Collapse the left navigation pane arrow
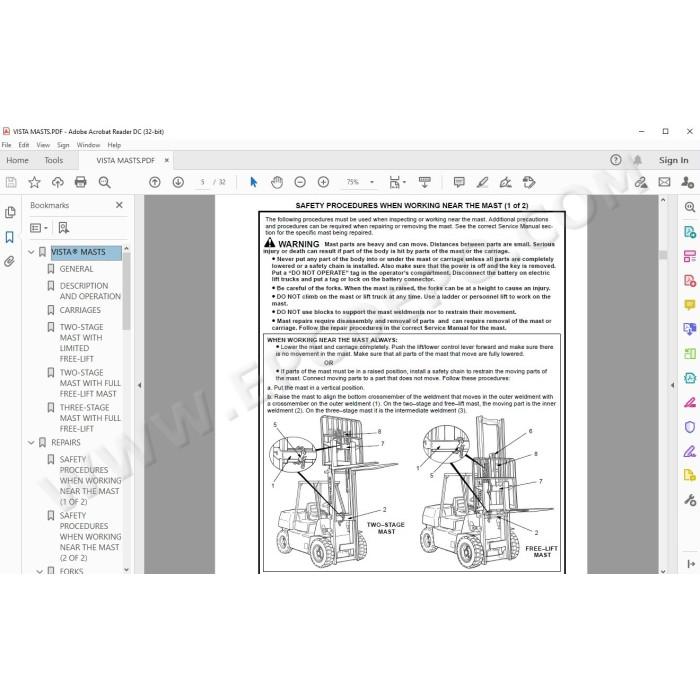The width and height of the screenshot is (700, 700). [139, 385]
